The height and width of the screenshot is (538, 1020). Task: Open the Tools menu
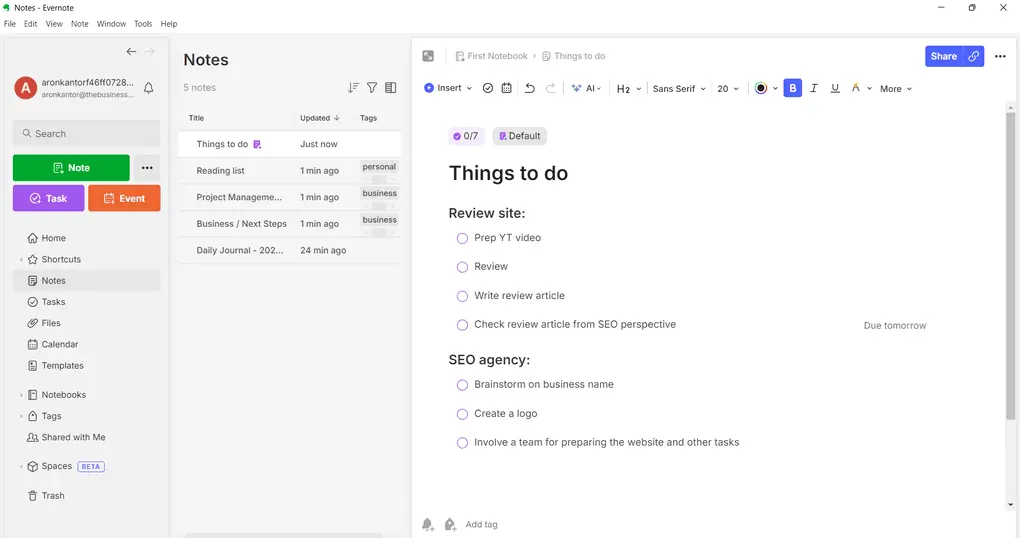click(143, 23)
